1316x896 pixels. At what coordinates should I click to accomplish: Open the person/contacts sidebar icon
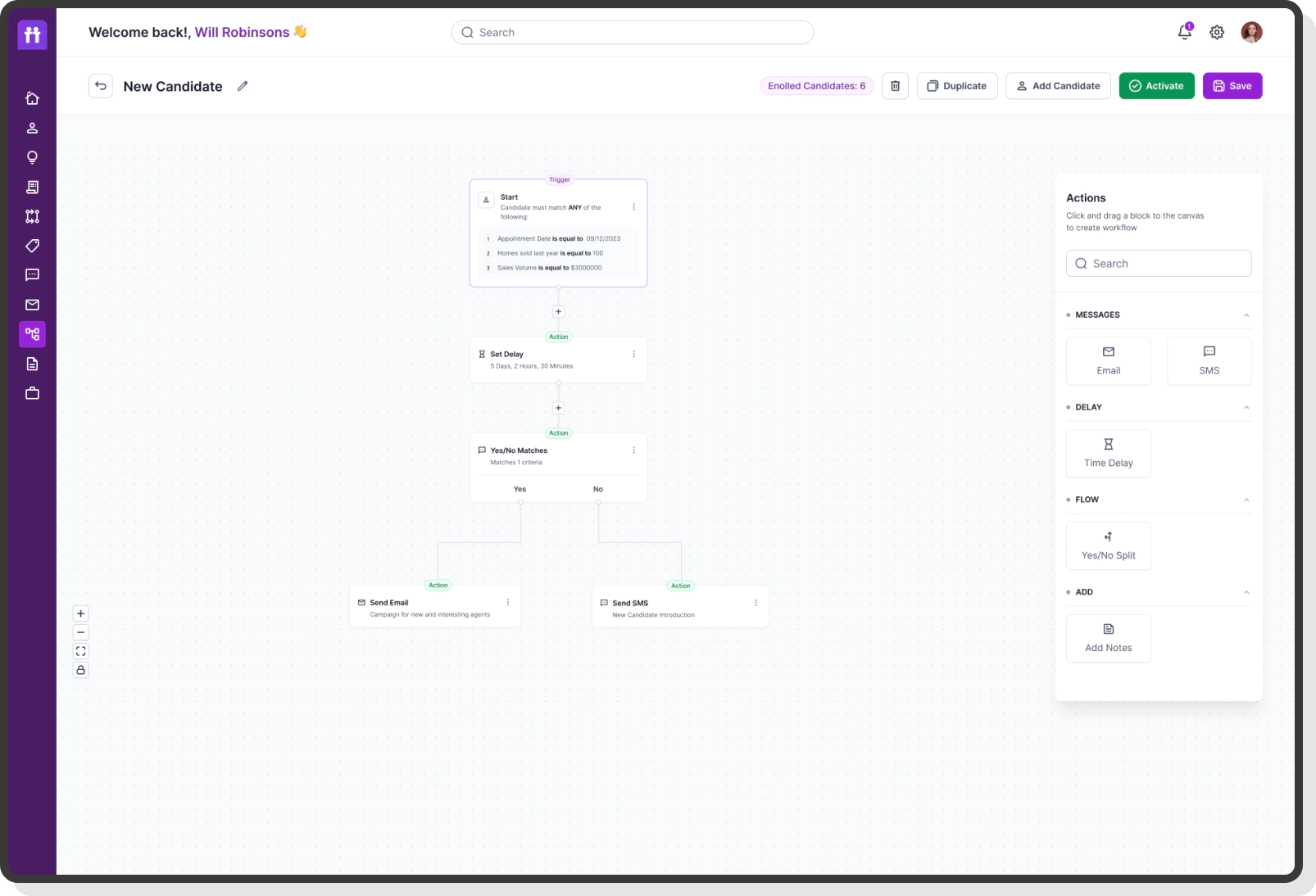[32, 128]
